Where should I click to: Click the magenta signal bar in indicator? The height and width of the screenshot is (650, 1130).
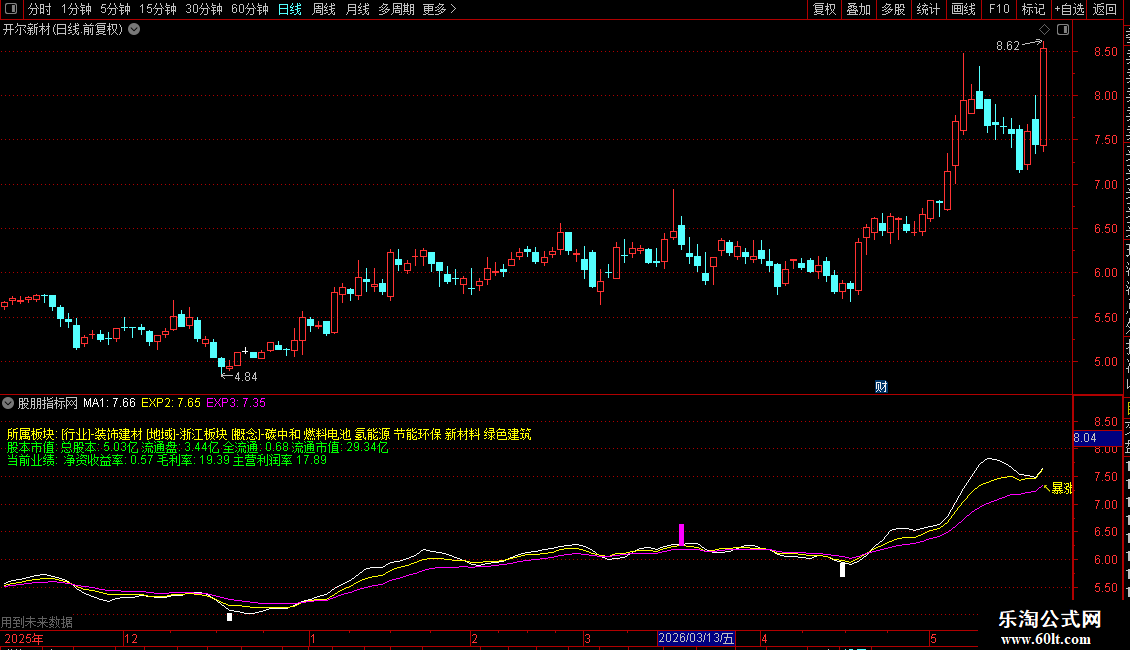(681, 535)
